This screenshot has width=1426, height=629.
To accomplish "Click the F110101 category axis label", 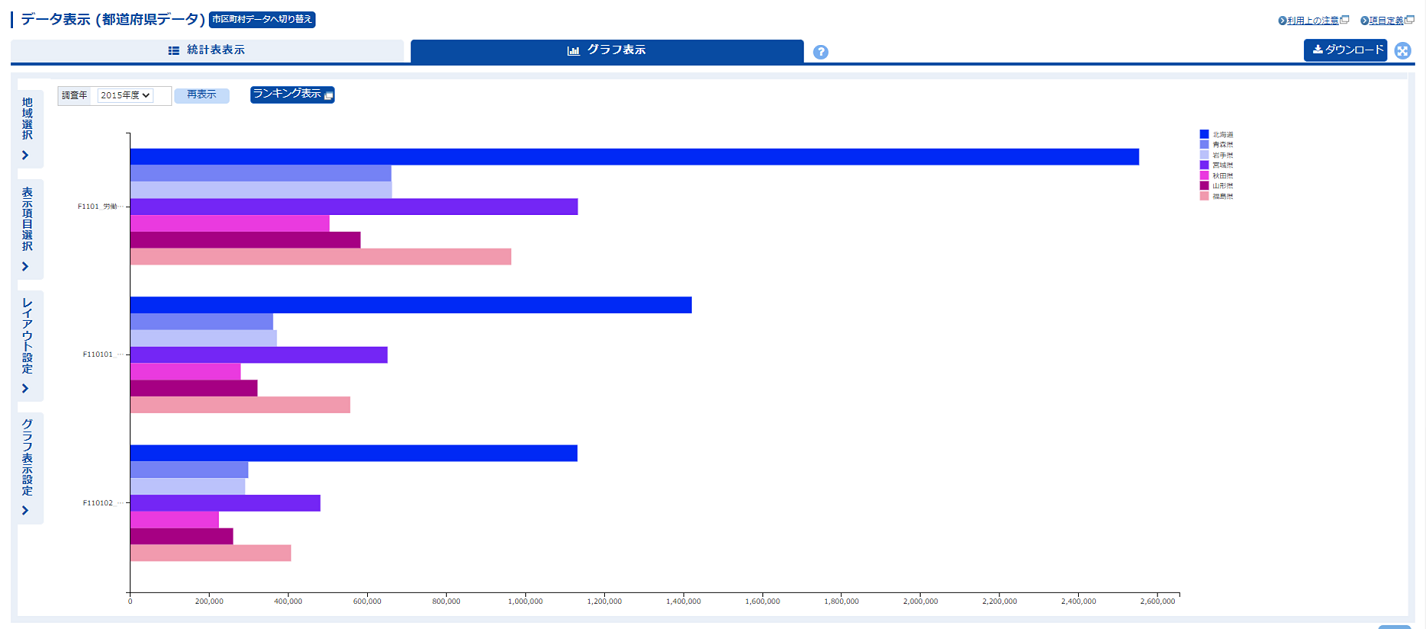I will pyautogui.click(x=103, y=354).
